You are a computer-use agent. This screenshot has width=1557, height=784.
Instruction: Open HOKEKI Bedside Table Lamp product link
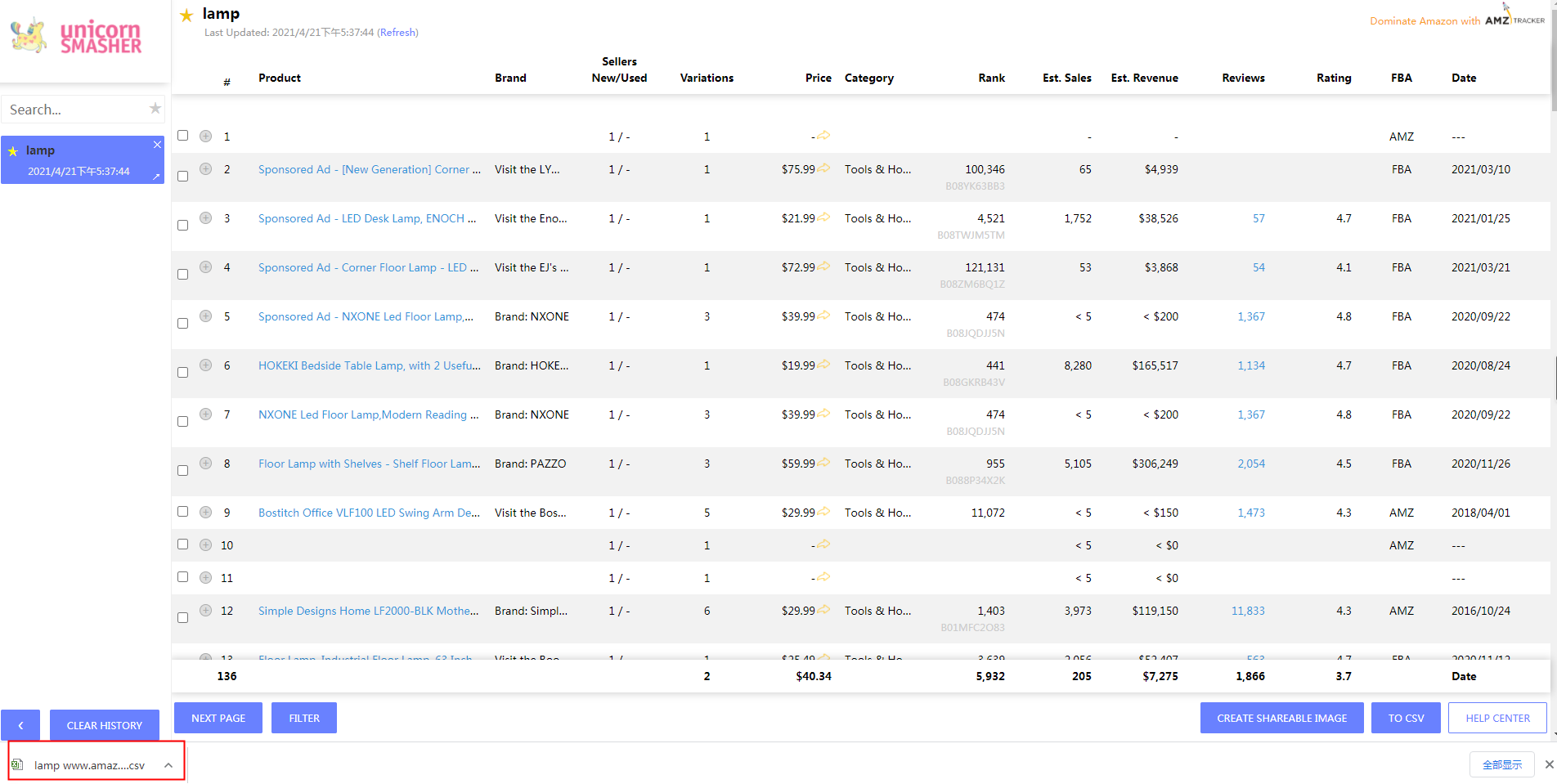tap(370, 365)
